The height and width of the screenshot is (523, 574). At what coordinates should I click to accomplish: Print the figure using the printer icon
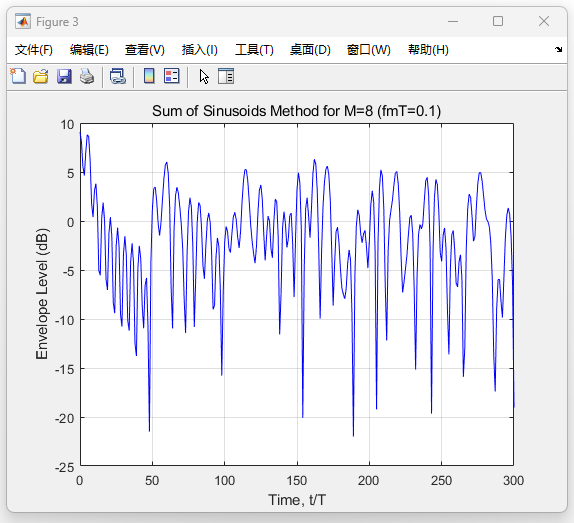(x=87, y=76)
